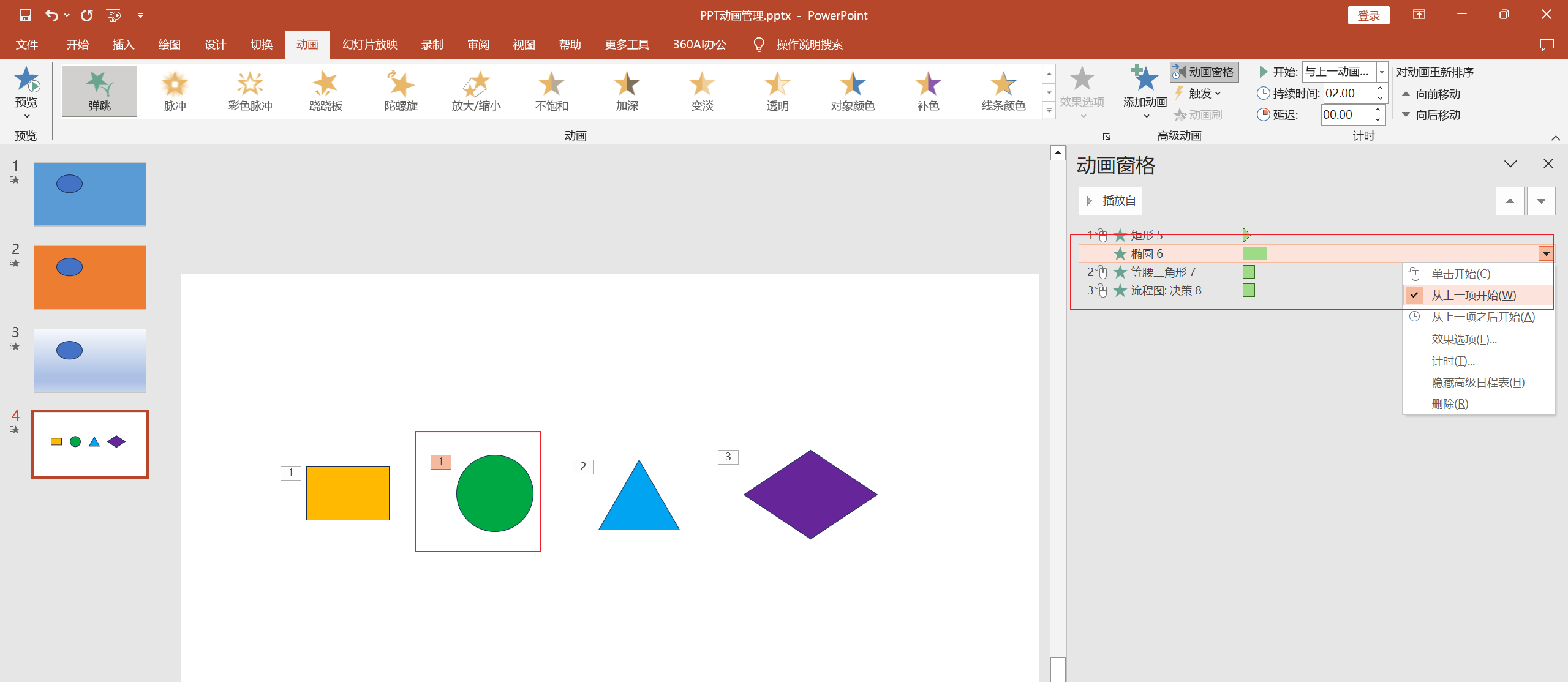
Task: Open slide 2 thumbnail with orange background
Action: 90,277
